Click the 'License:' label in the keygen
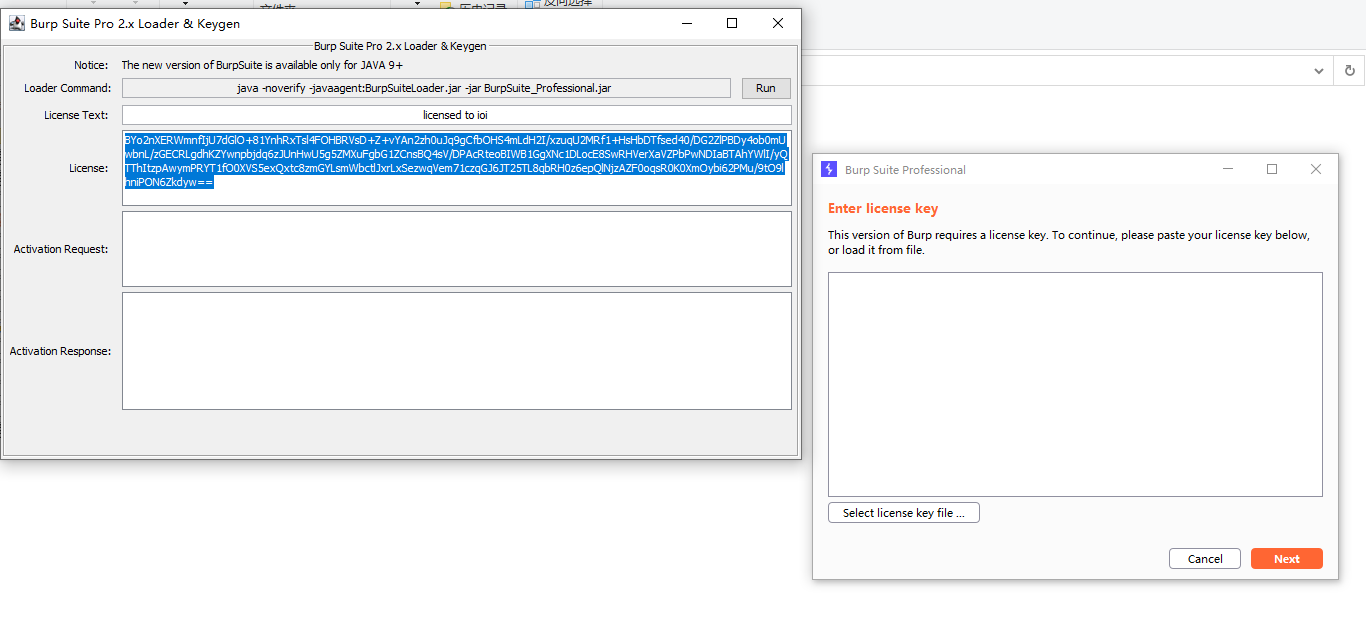The image size is (1366, 620). click(88, 168)
